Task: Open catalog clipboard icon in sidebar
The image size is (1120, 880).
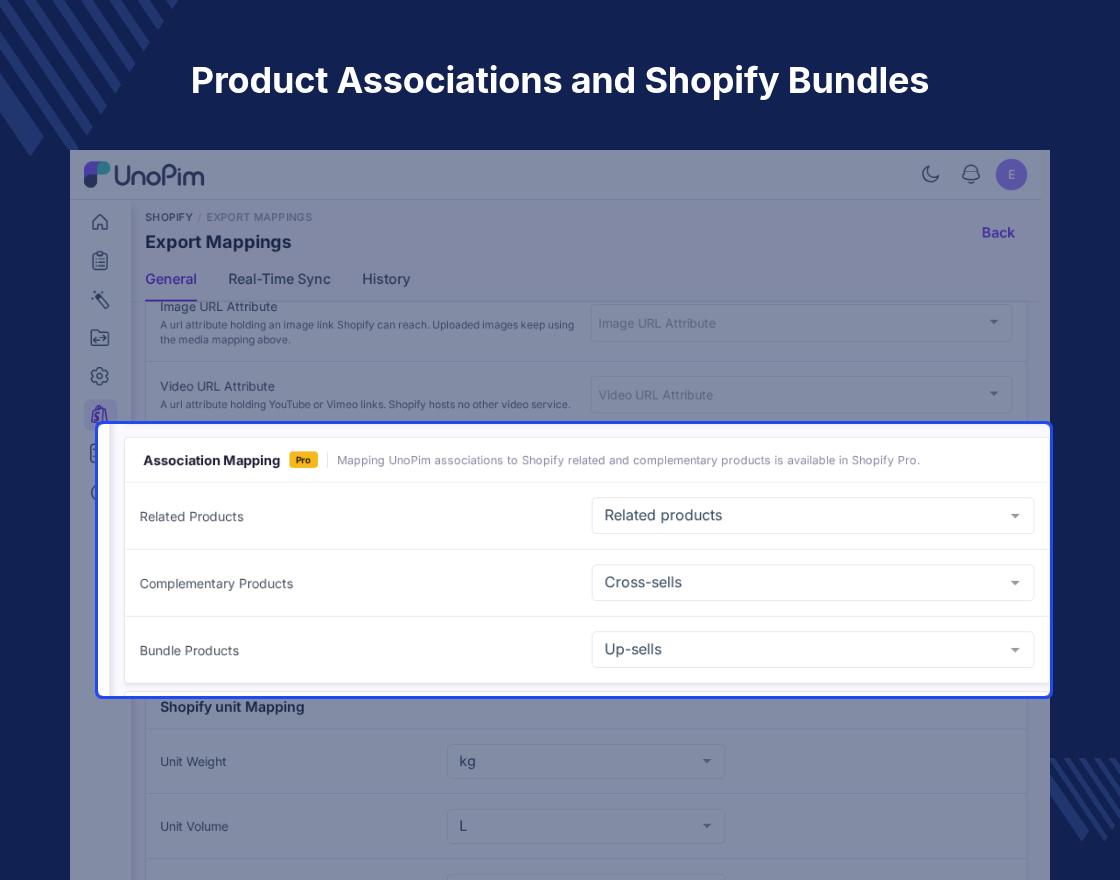Action: [100, 261]
